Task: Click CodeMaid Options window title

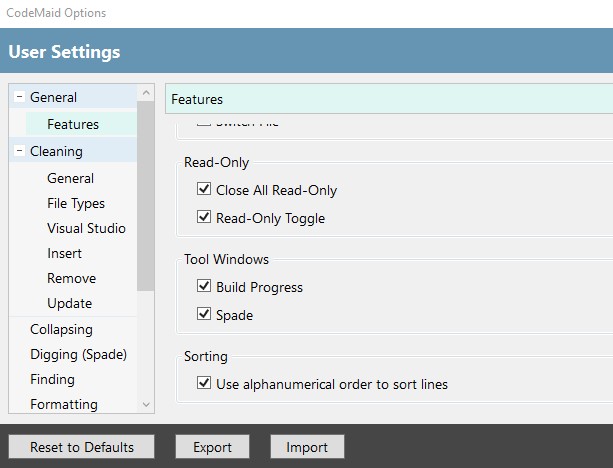Action: click(x=56, y=13)
